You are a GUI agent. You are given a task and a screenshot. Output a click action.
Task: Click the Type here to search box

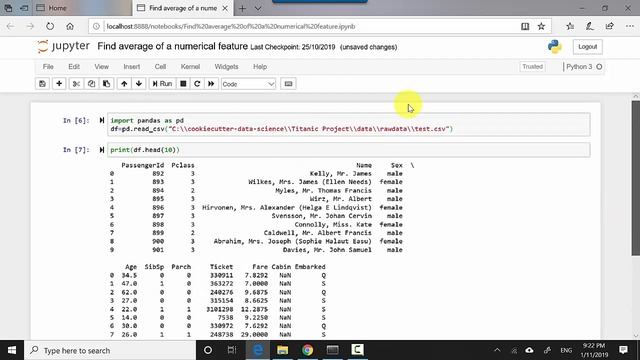(110, 350)
